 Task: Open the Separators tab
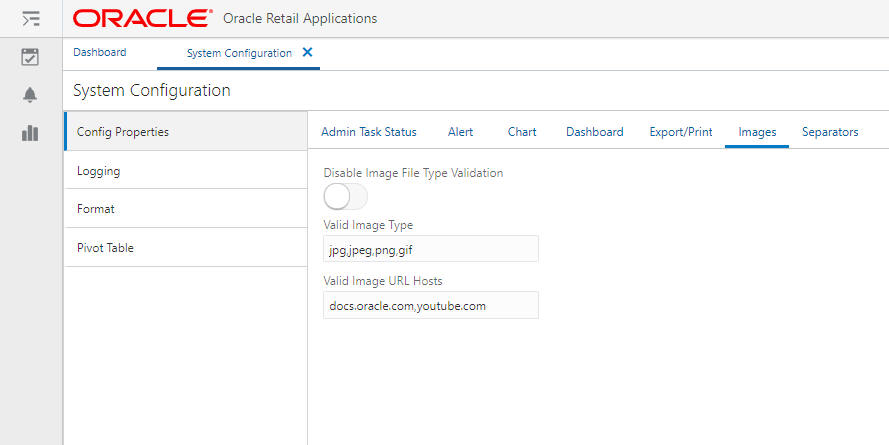click(830, 132)
